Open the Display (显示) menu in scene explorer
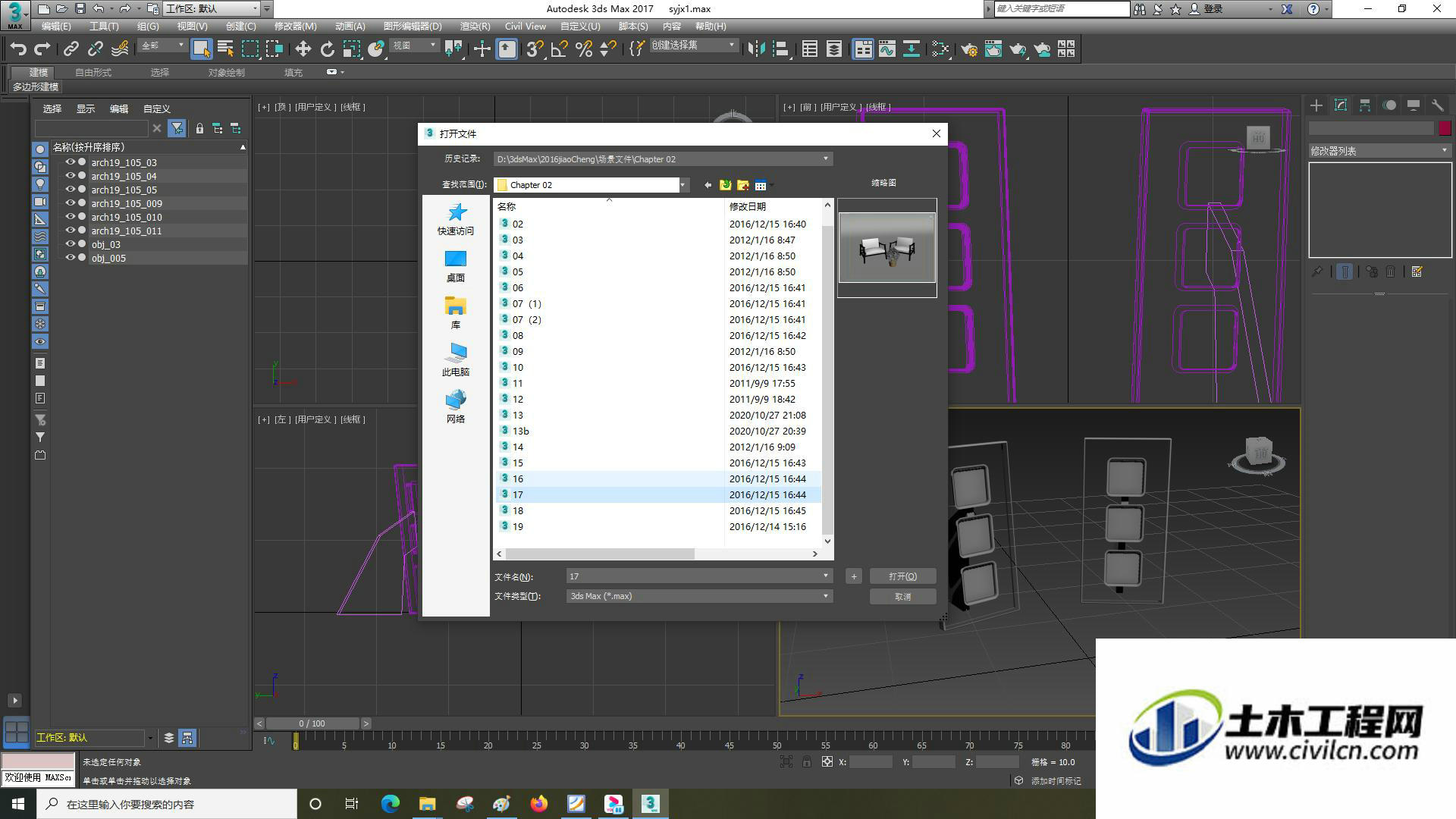The image size is (1456, 819). click(85, 108)
